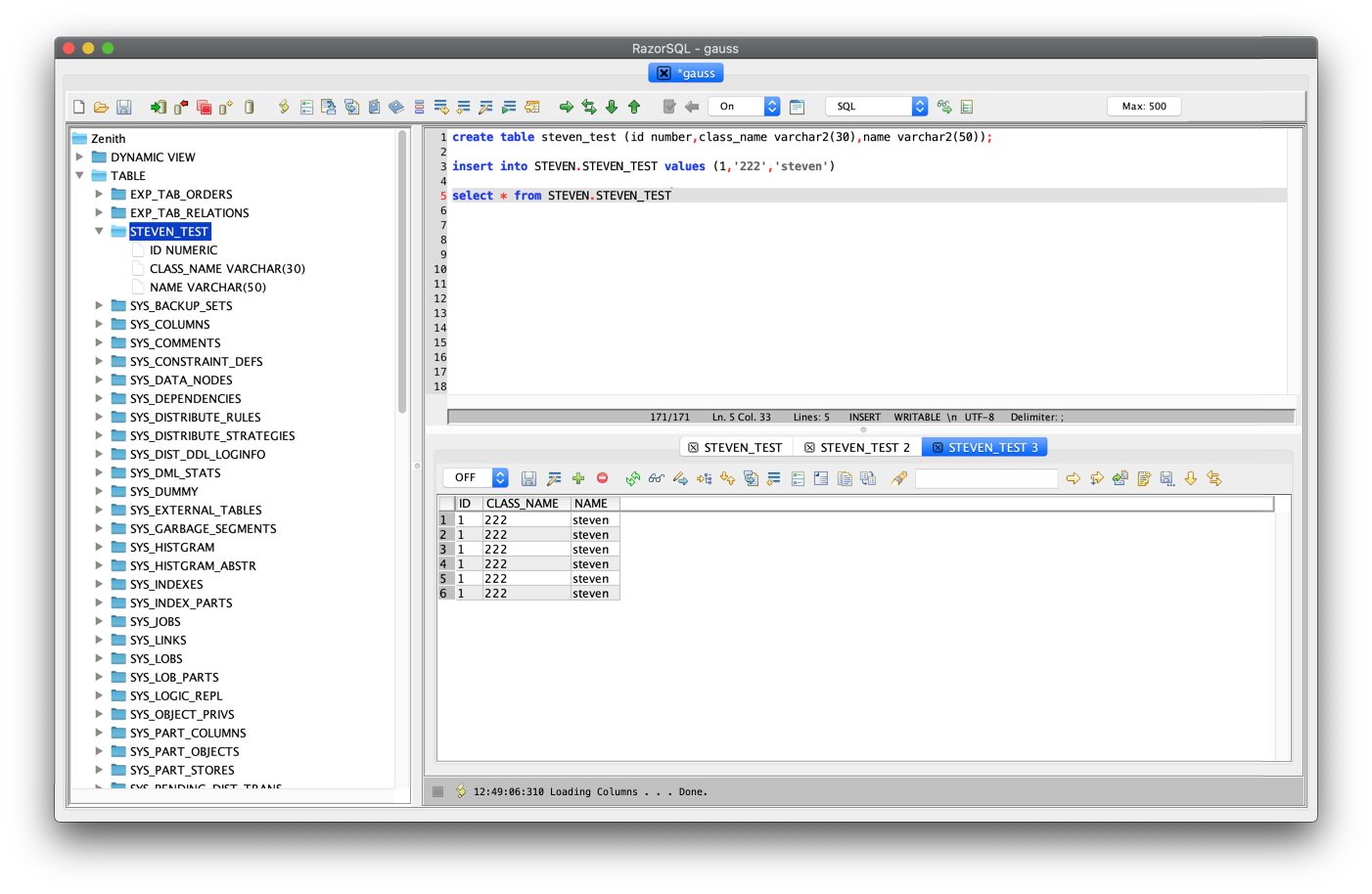Expand the SYS_COLUMNS tree node
The image size is (1372, 894).
tap(98, 324)
